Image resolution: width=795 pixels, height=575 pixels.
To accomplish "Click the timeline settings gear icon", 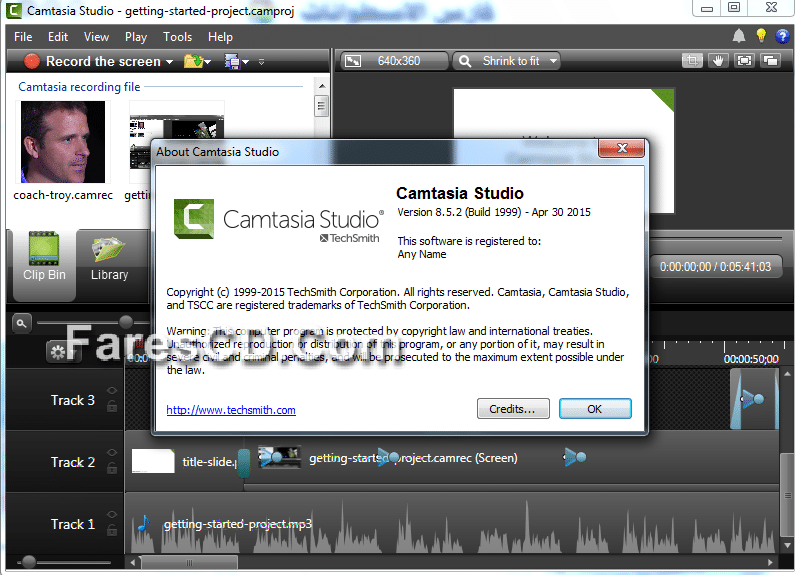I will coord(58,352).
